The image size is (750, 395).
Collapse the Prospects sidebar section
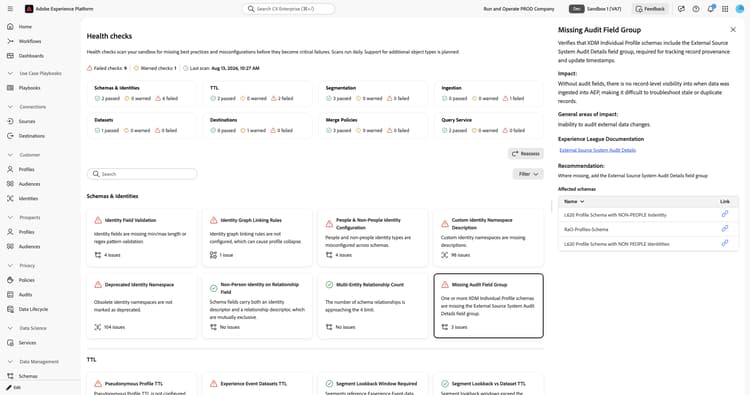click(10, 218)
